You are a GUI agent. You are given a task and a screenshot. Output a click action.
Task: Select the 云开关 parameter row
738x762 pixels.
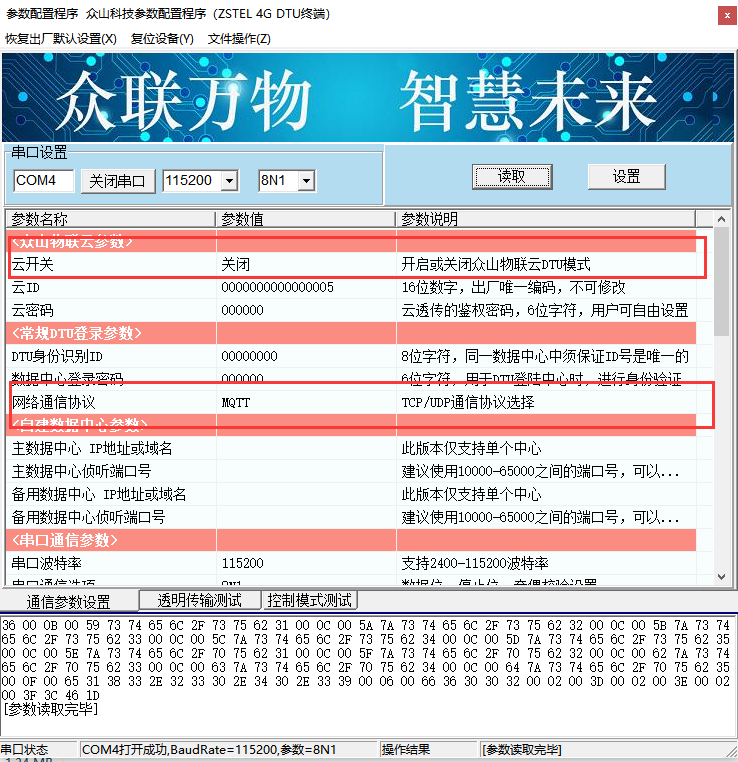[x=351, y=264]
